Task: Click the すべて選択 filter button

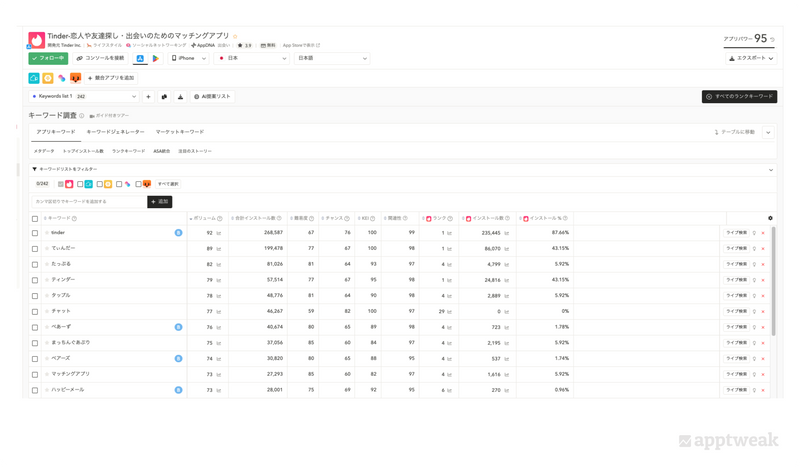Action: pos(168,184)
